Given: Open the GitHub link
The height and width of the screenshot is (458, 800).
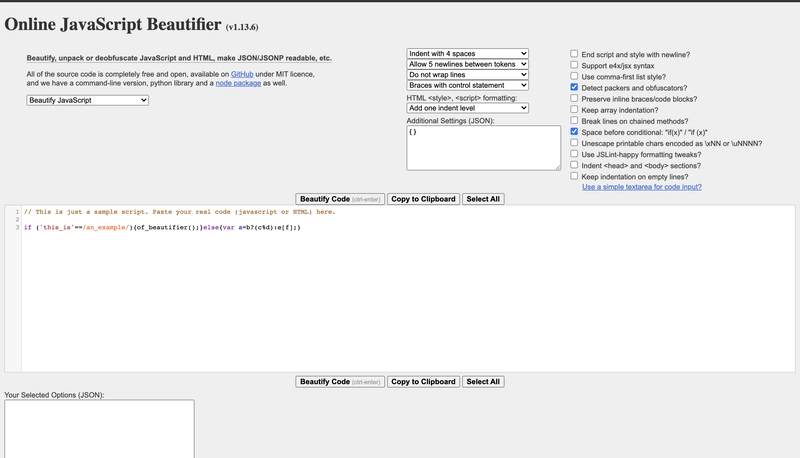Looking at the screenshot, I should pyautogui.click(x=242, y=74).
